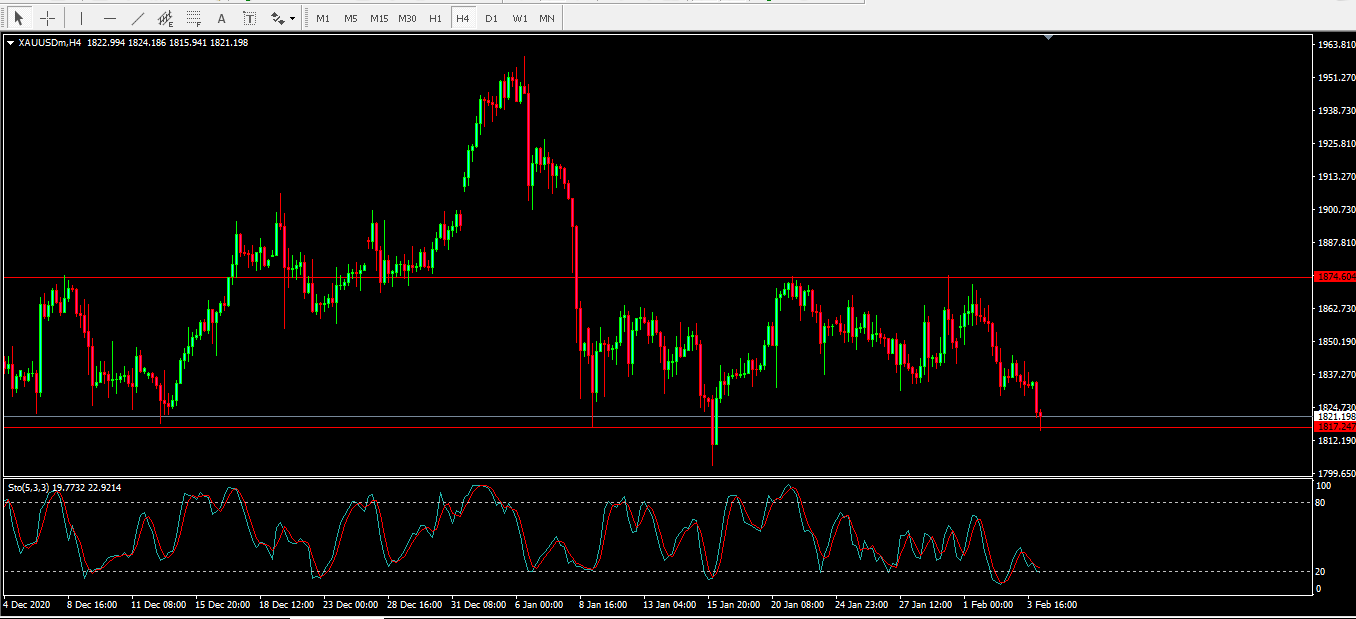
Task: Open the arrows objects dropdown
Action: point(283,18)
